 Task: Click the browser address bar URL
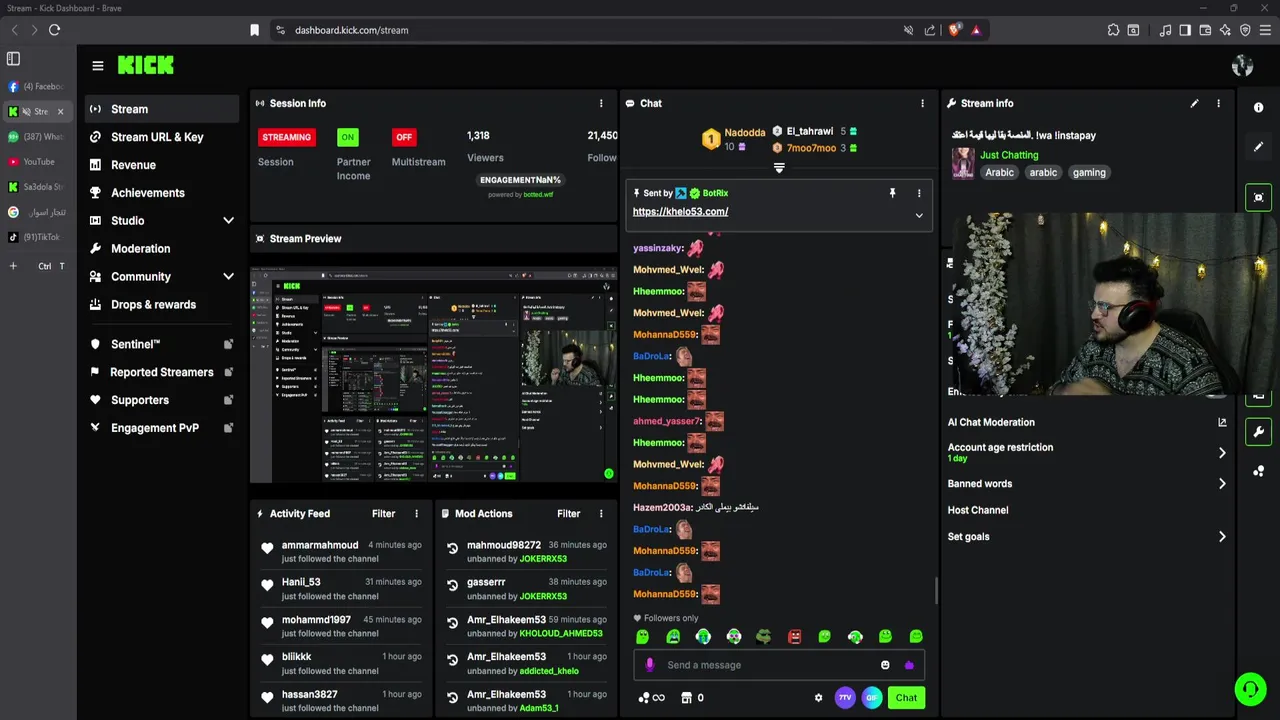coord(351,30)
